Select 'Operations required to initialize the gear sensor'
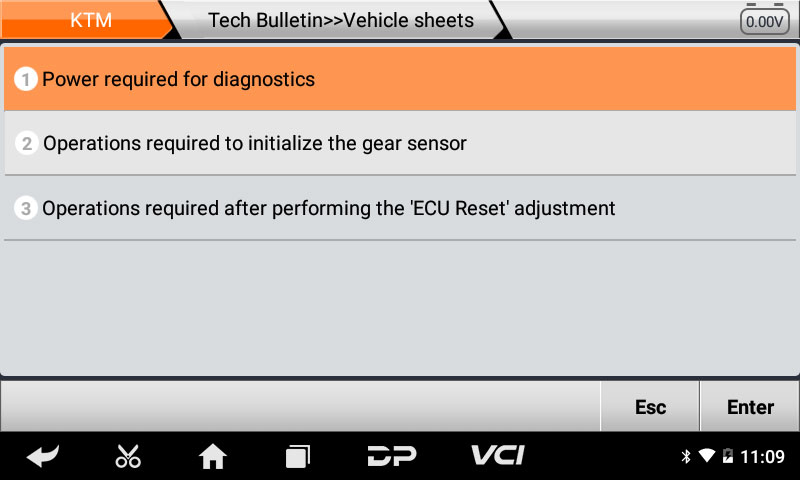Image resolution: width=800 pixels, height=480 pixels. point(400,143)
